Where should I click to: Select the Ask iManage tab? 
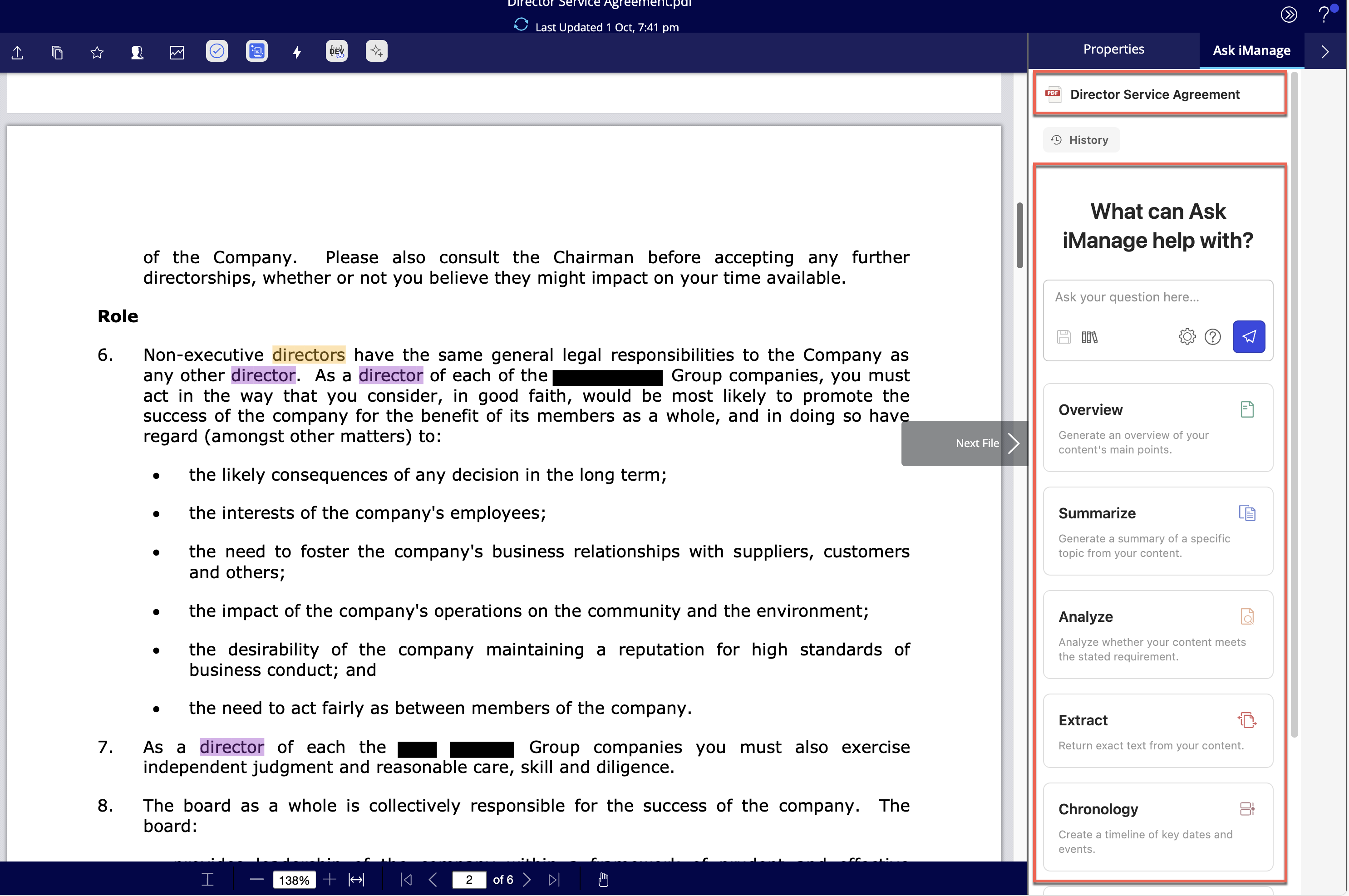point(1251,50)
